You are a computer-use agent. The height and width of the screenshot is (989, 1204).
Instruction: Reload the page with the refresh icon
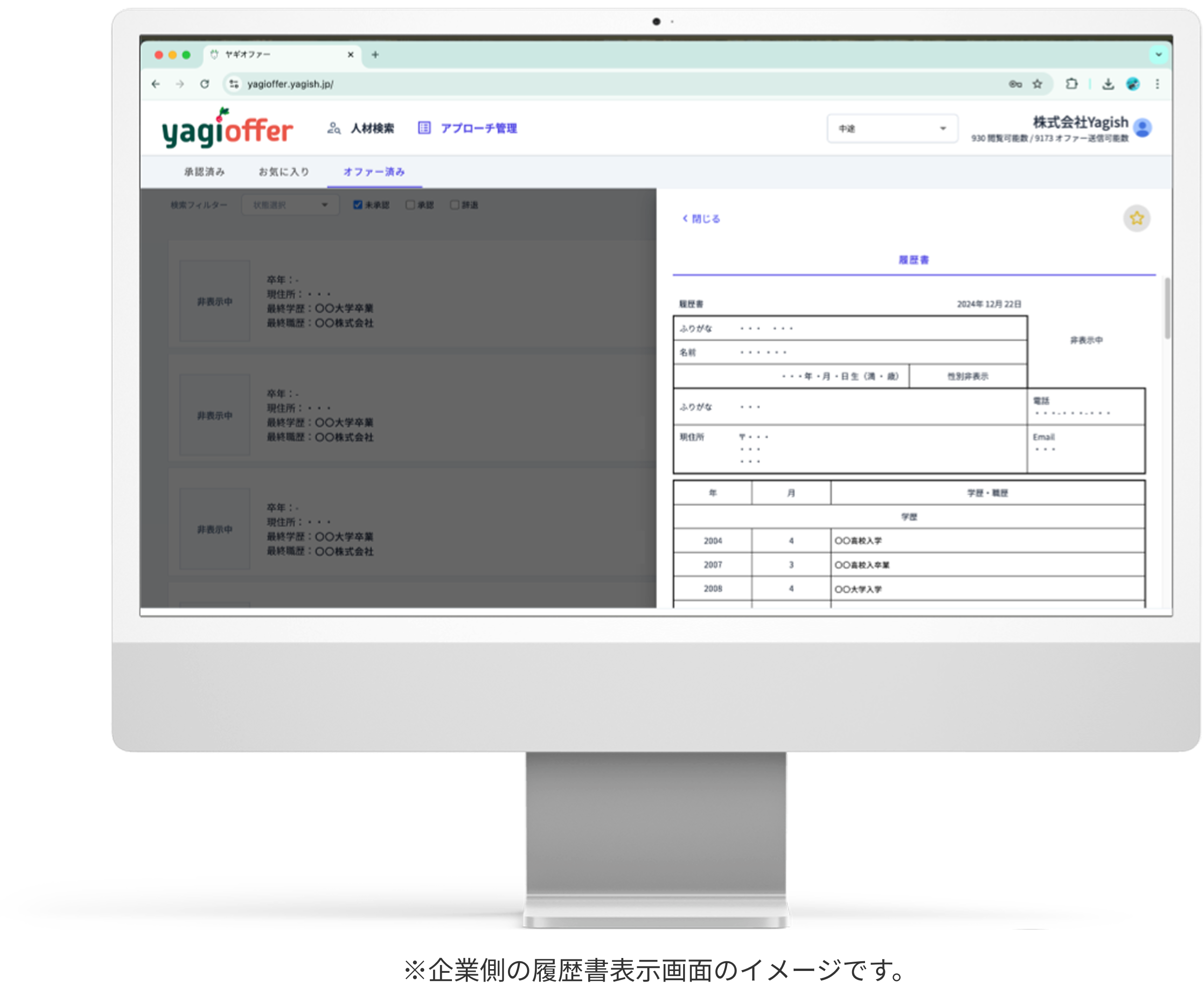[x=205, y=84]
